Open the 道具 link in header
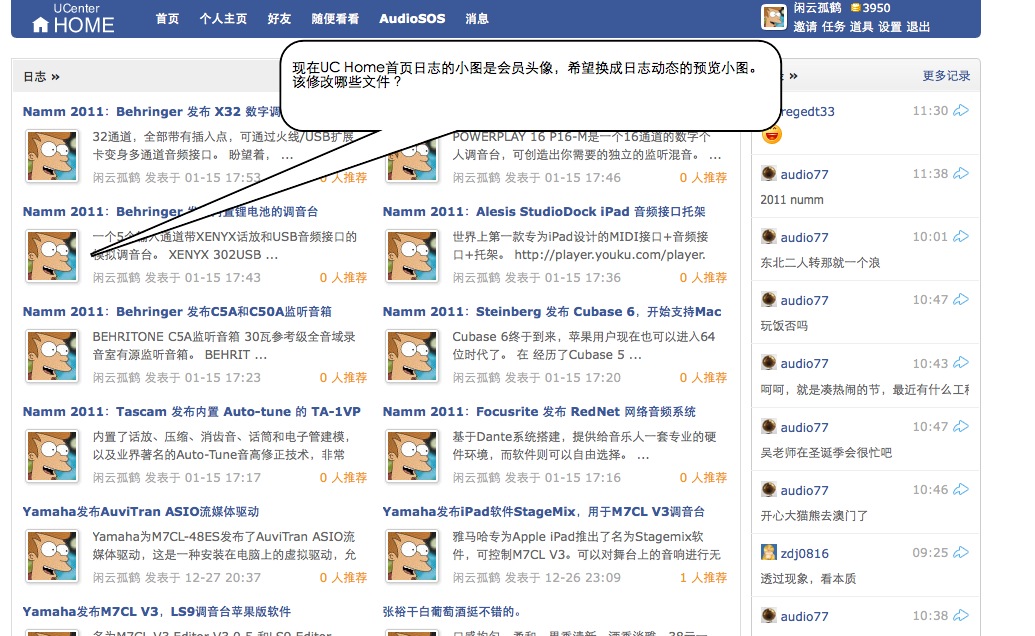Image resolution: width=1035 pixels, height=636 pixels. pos(861,27)
